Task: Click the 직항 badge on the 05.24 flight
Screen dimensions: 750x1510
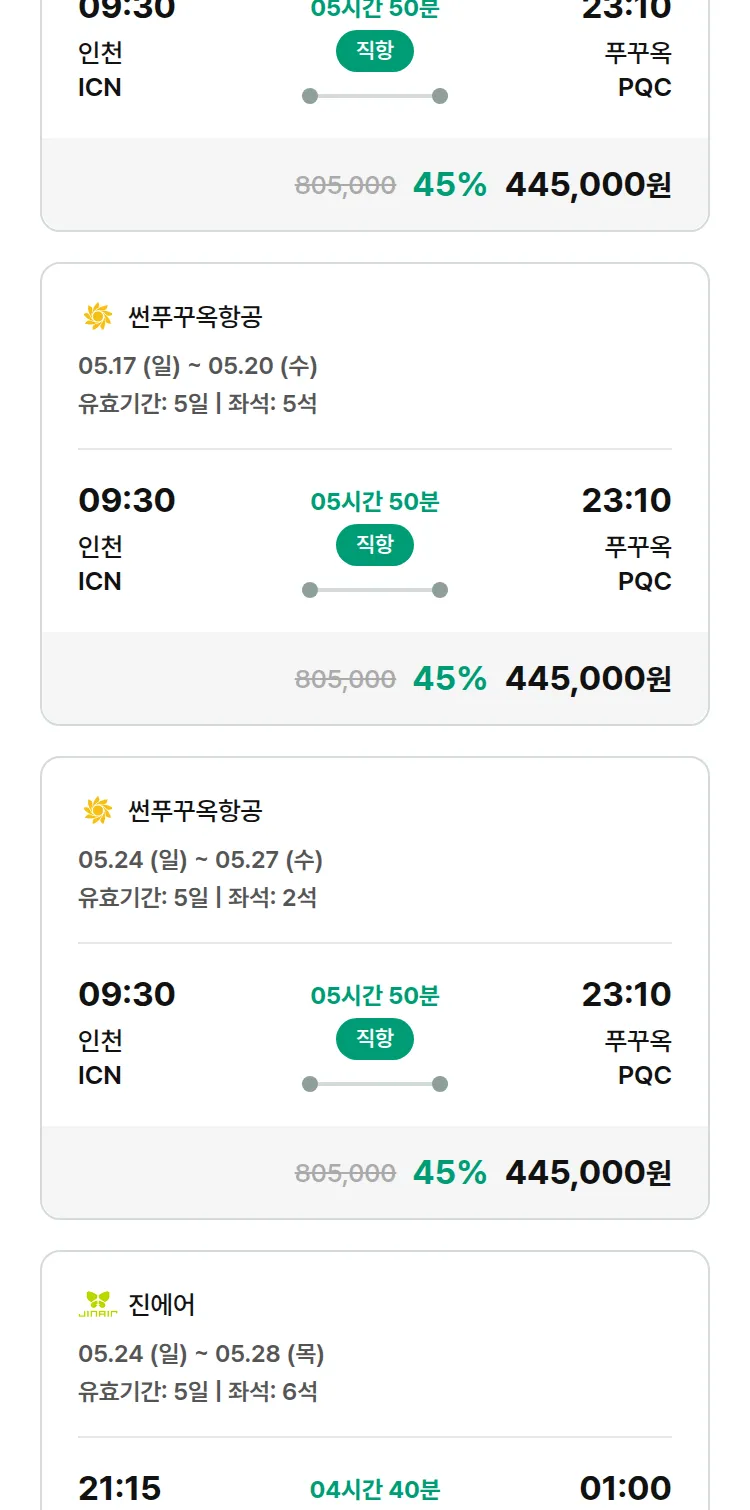Action: pyautogui.click(x=374, y=1039)
